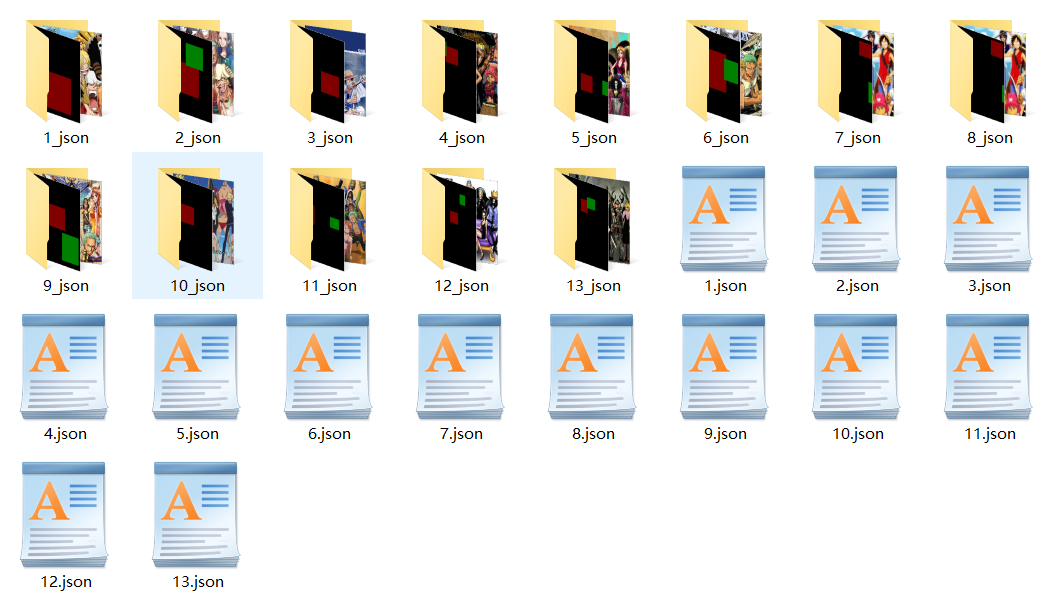
Task: Click the file name text '7.json'
Action: 462,434
